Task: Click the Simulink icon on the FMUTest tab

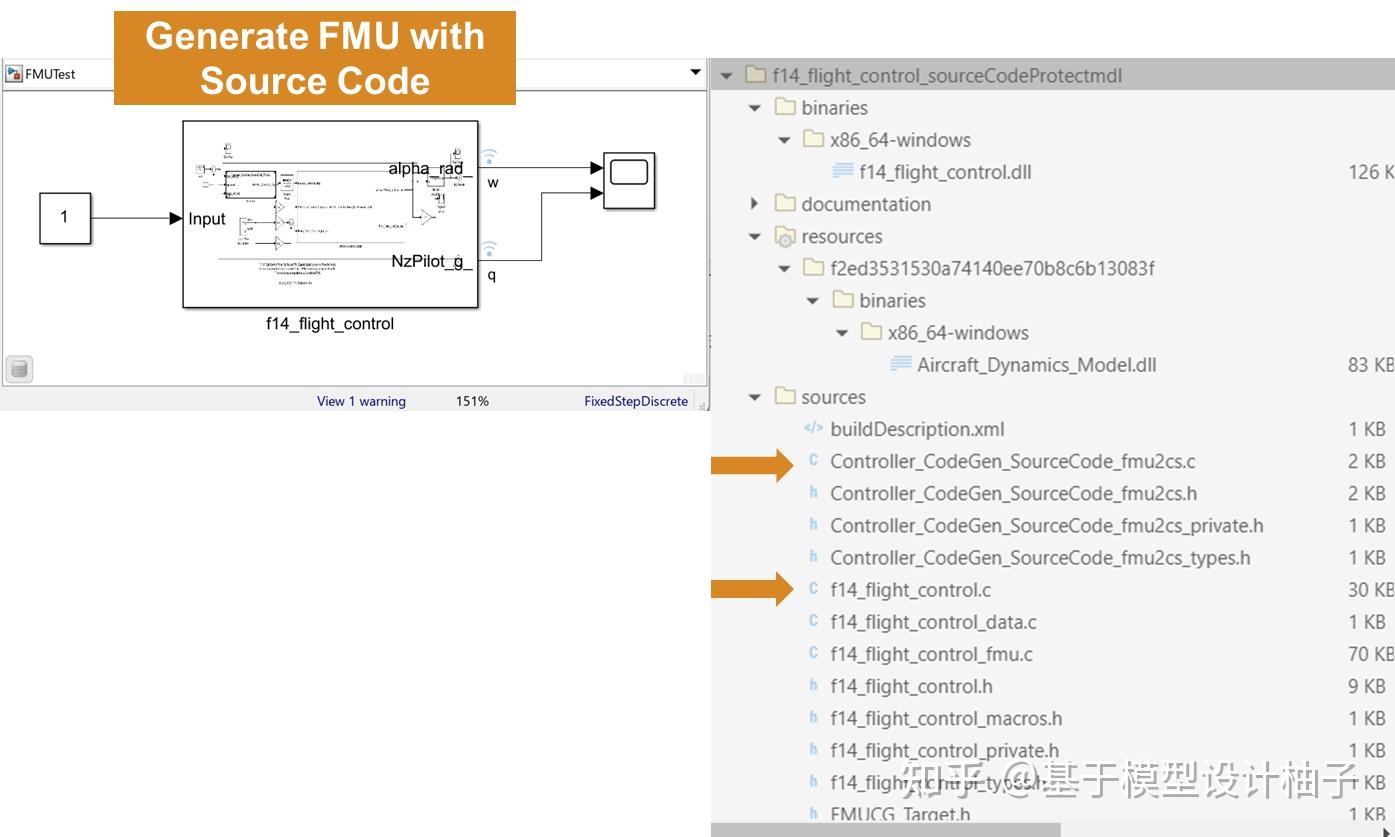Action: click(14, 73)
